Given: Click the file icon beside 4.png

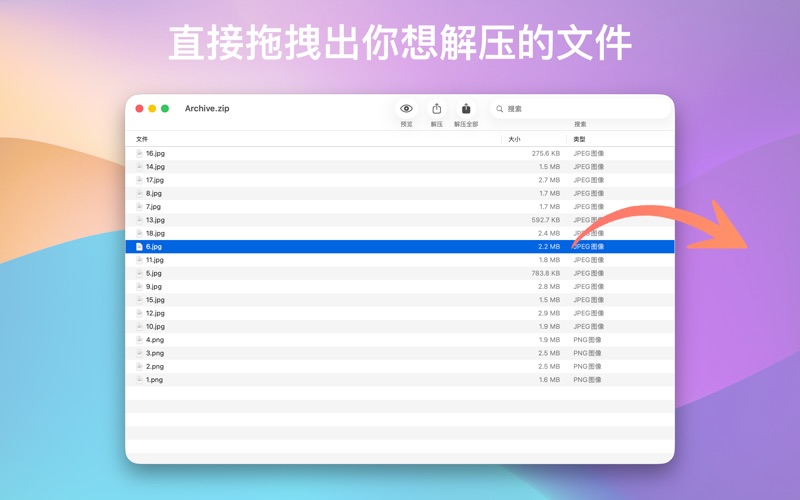Looking at the screenshot, I should [x=139, y=340].
